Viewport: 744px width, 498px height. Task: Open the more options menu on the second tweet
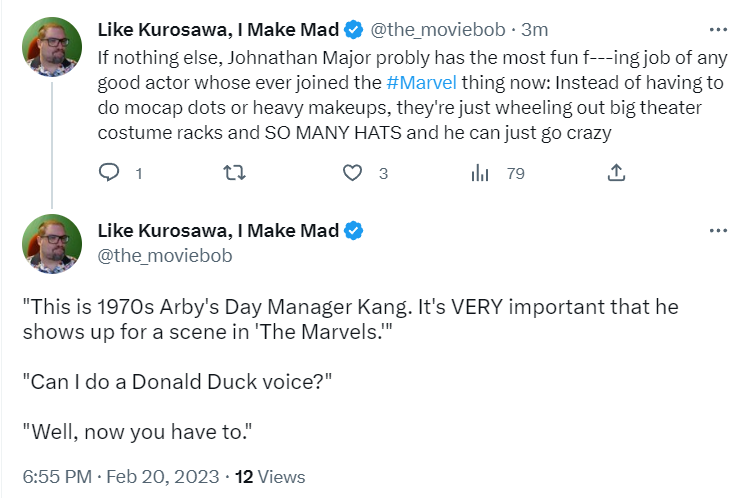point(718,231)
